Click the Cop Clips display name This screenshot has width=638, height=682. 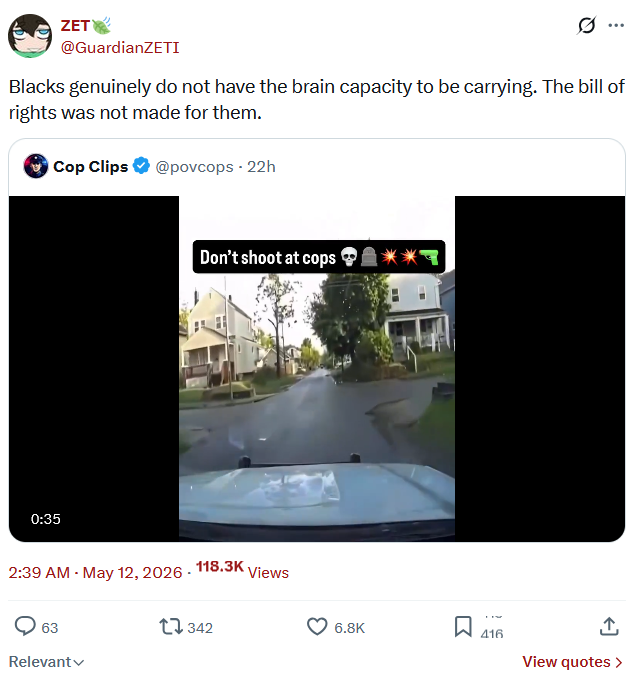tap(90, 167)
